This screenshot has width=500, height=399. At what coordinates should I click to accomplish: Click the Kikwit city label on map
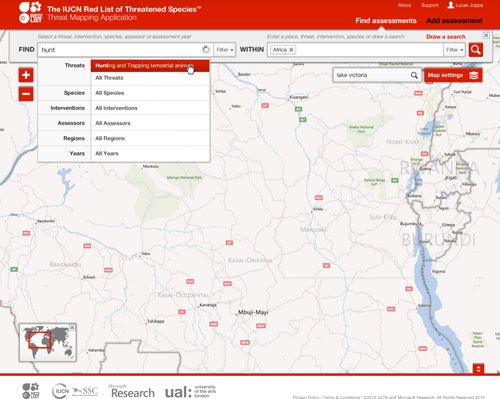(x=89, y=277)
